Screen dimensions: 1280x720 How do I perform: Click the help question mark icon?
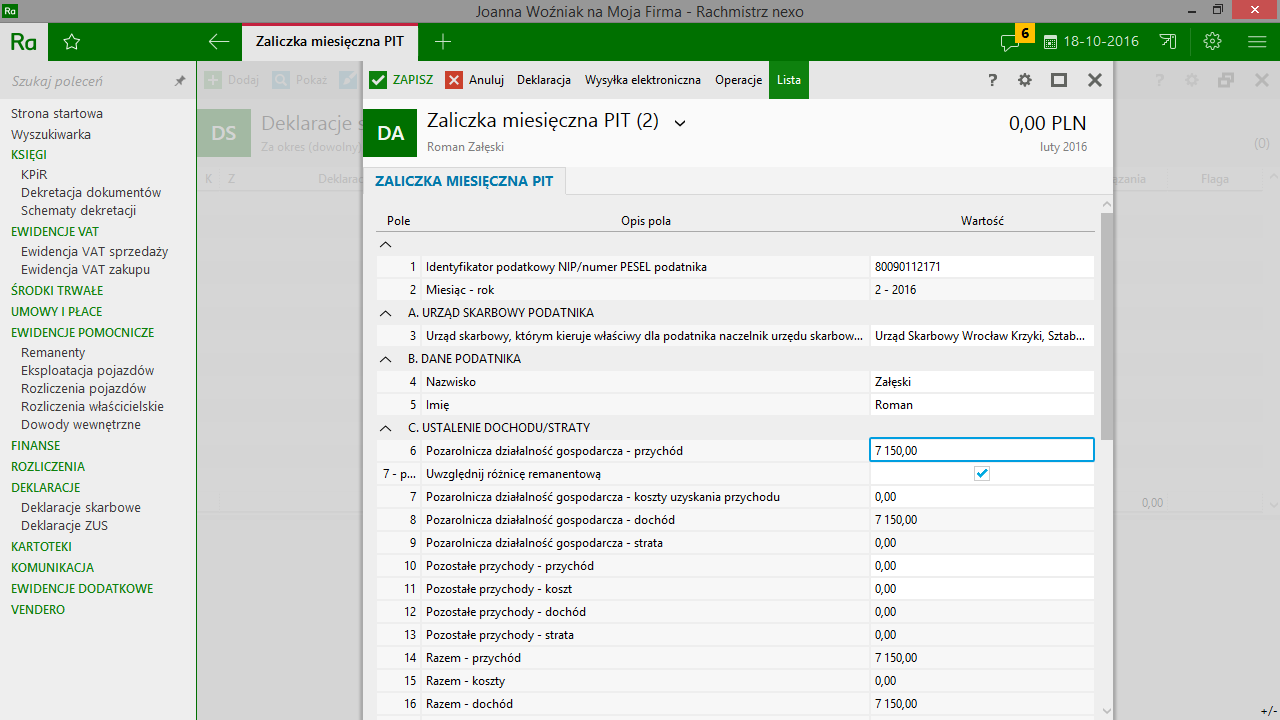(993, 80)
